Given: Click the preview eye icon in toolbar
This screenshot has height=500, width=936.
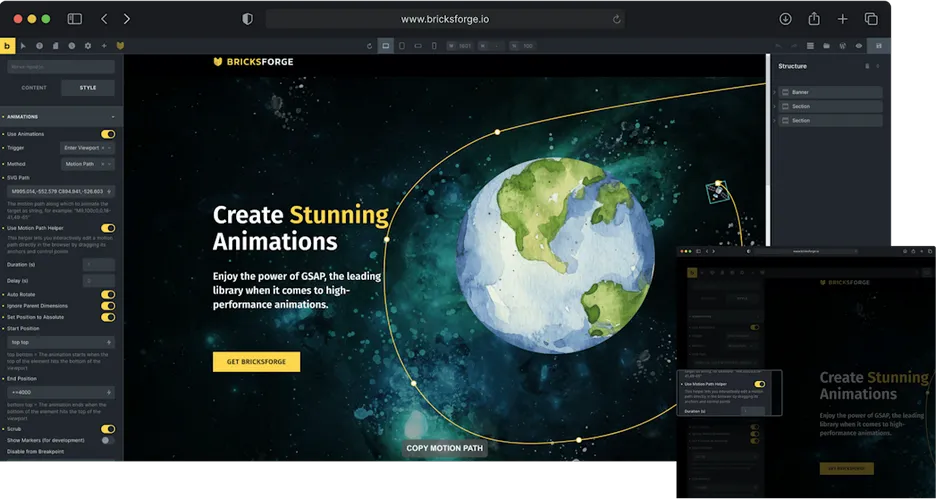Looking at the screenshot, I should 859,46.
